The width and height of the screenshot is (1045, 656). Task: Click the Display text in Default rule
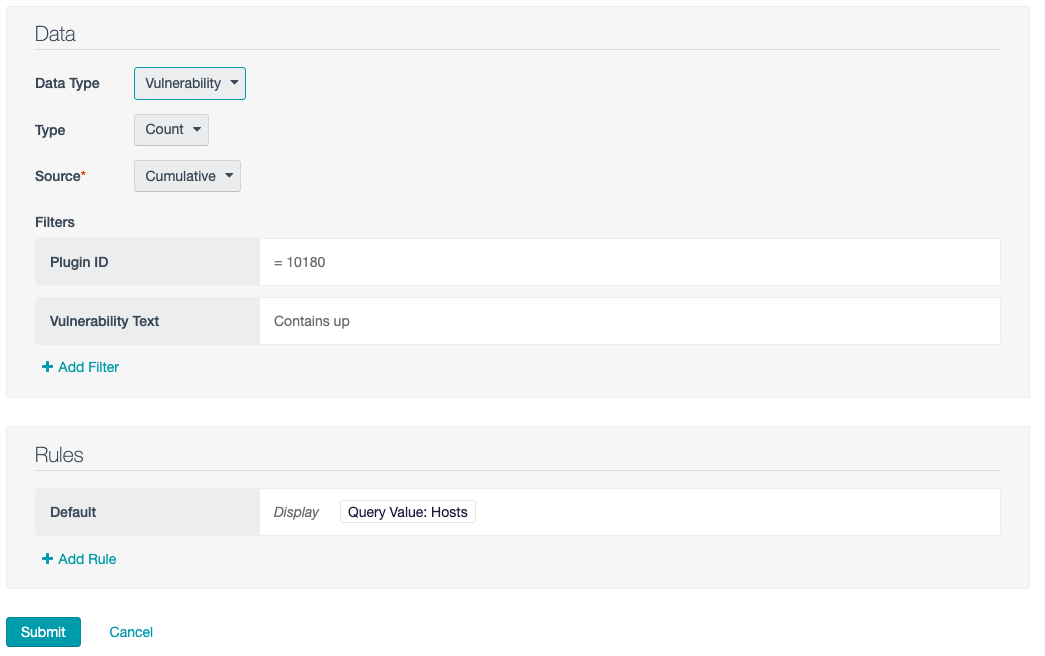[x=296, y=512]
